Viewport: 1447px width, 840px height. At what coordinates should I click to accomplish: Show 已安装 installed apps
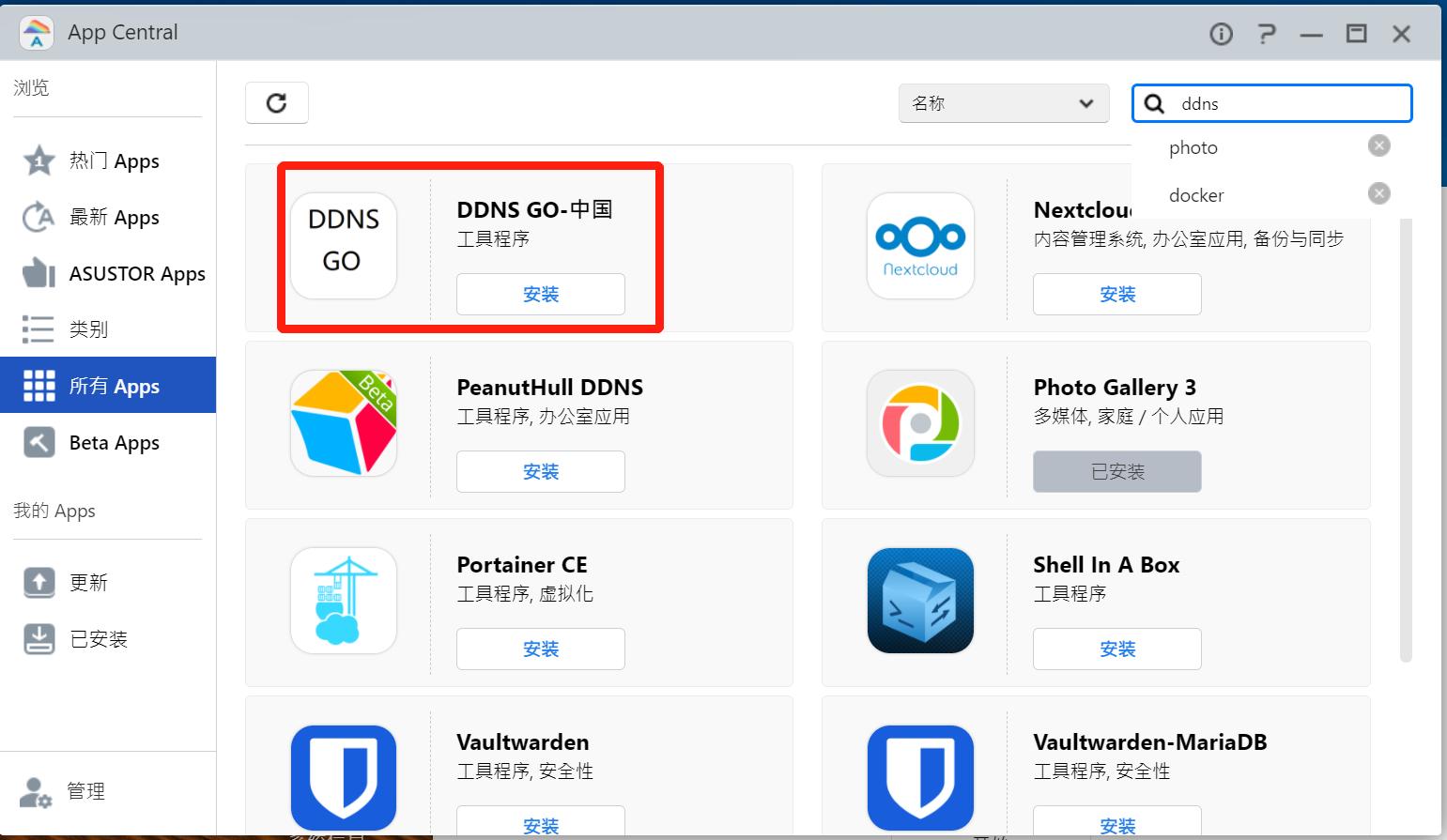(108, 639)
